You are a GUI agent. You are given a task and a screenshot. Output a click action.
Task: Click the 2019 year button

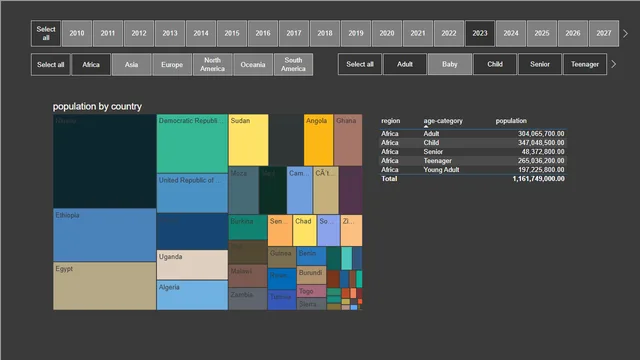[x=356, y=33]
